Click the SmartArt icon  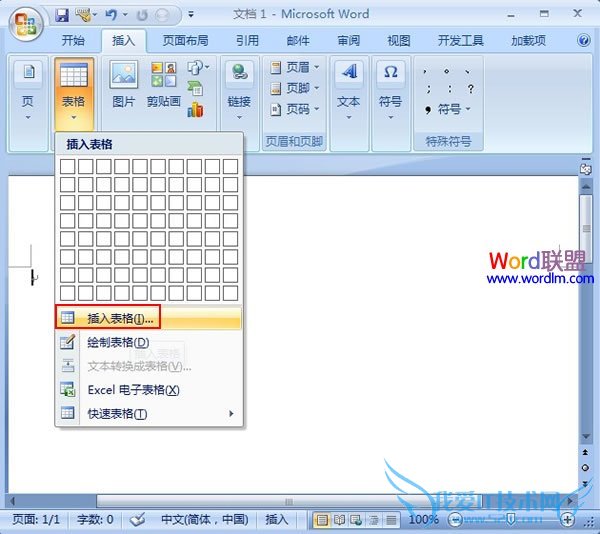195,89
